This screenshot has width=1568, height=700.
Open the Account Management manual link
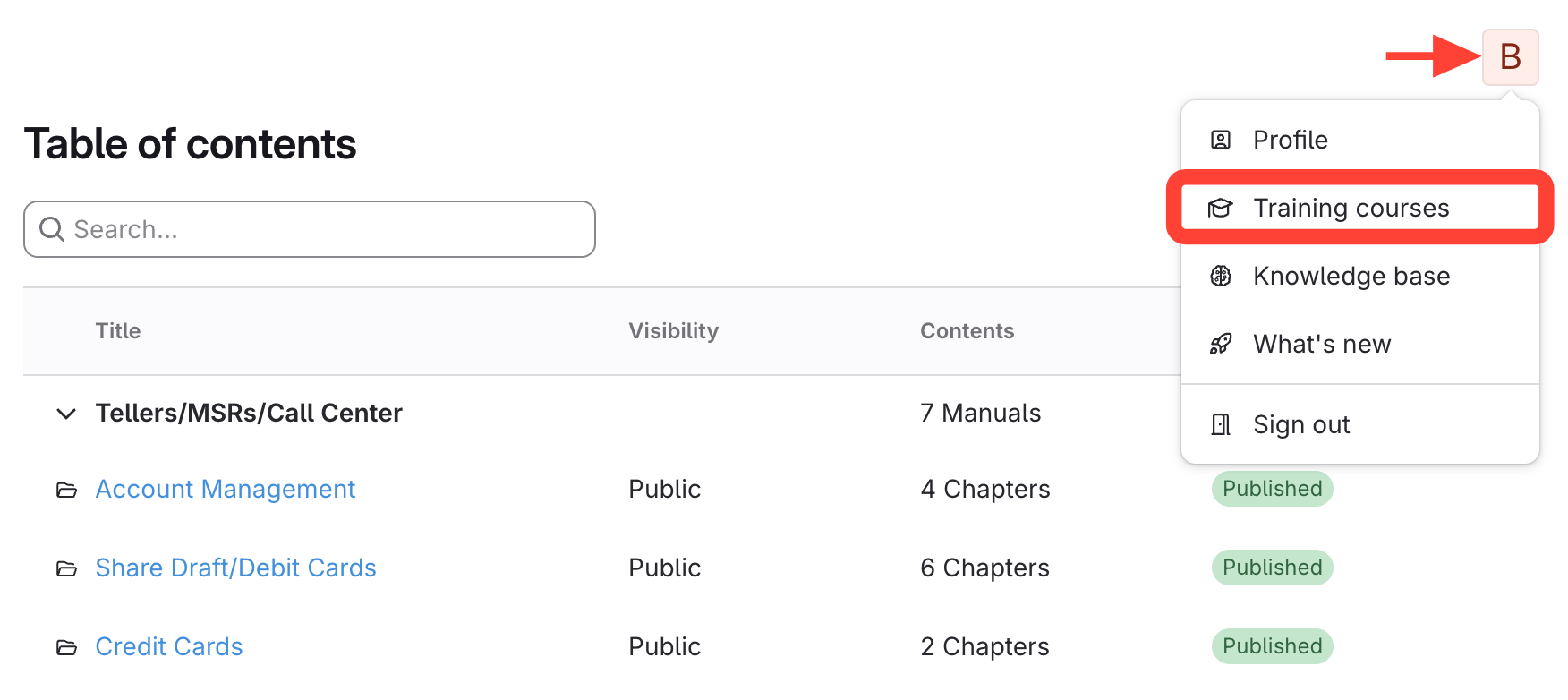[226, 490]
